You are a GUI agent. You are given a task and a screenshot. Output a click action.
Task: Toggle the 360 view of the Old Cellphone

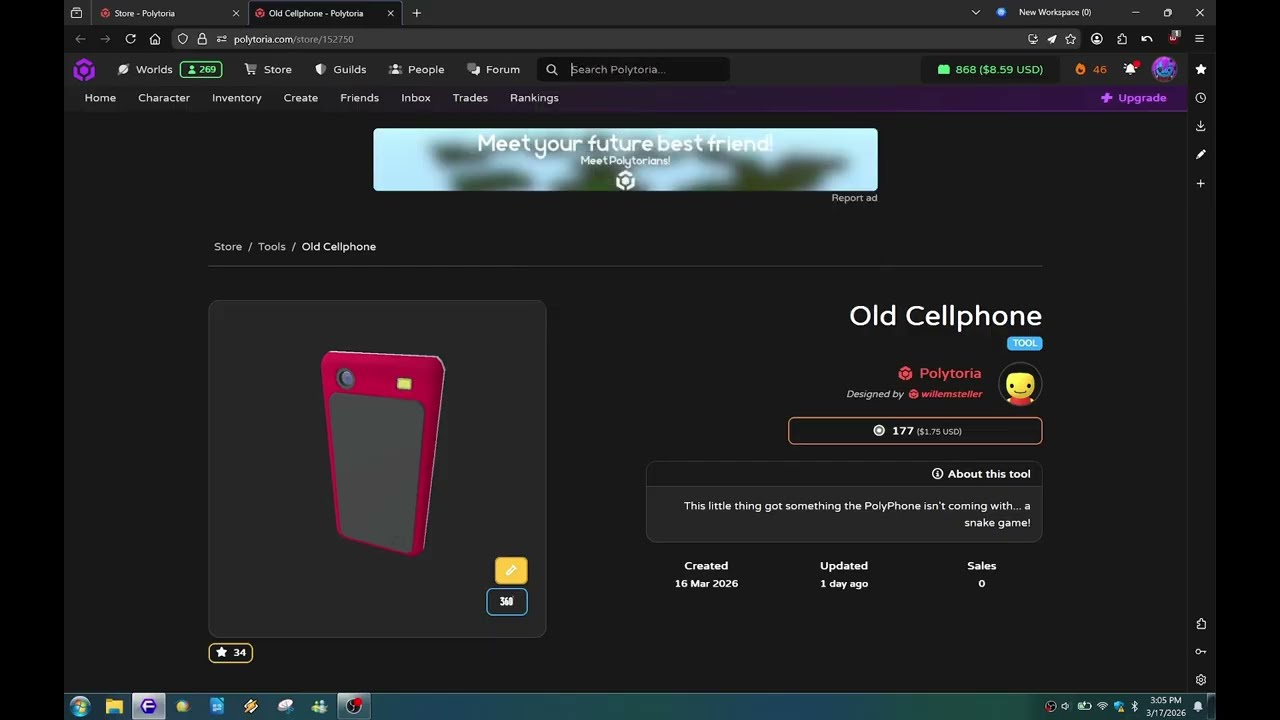[x=507, y=602]
